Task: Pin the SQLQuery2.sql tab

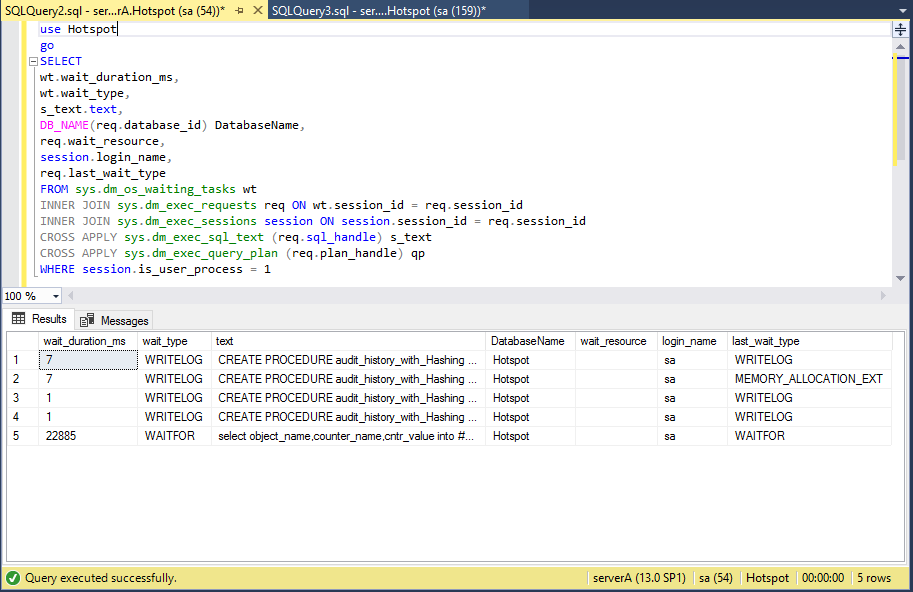Action: tap(239, 10)
